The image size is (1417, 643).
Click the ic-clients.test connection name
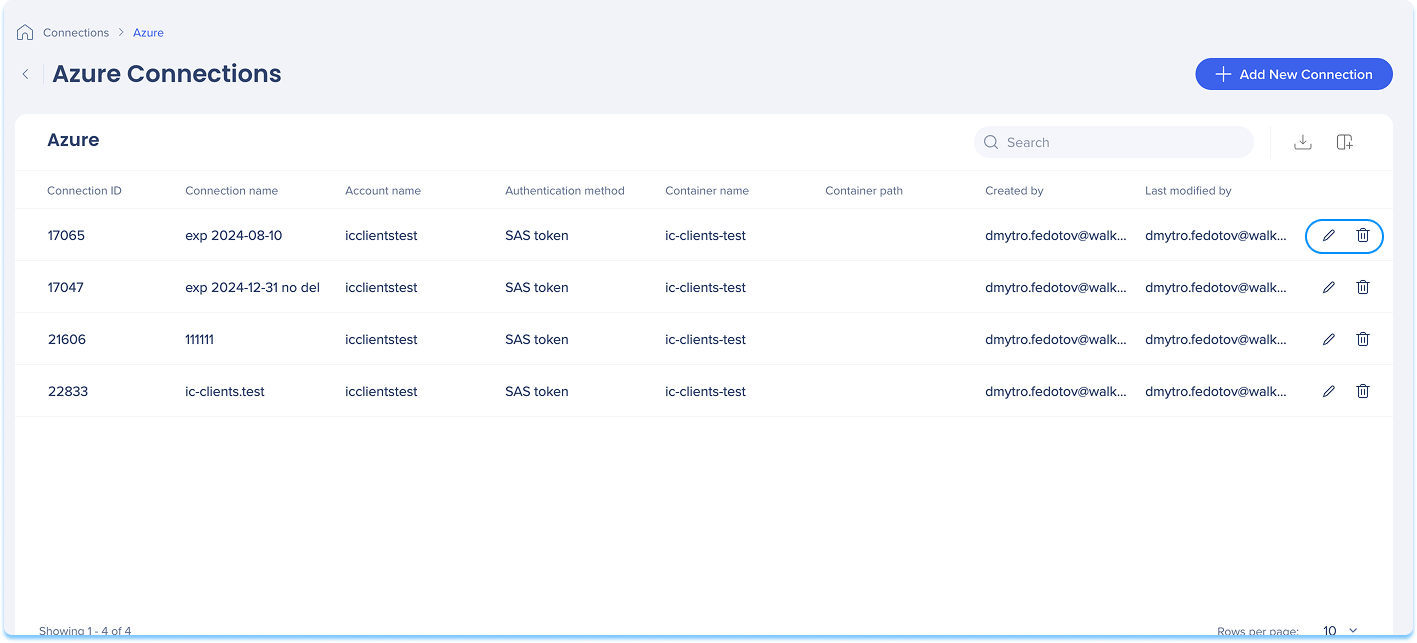pyautogui.click(x=225, y=392)
